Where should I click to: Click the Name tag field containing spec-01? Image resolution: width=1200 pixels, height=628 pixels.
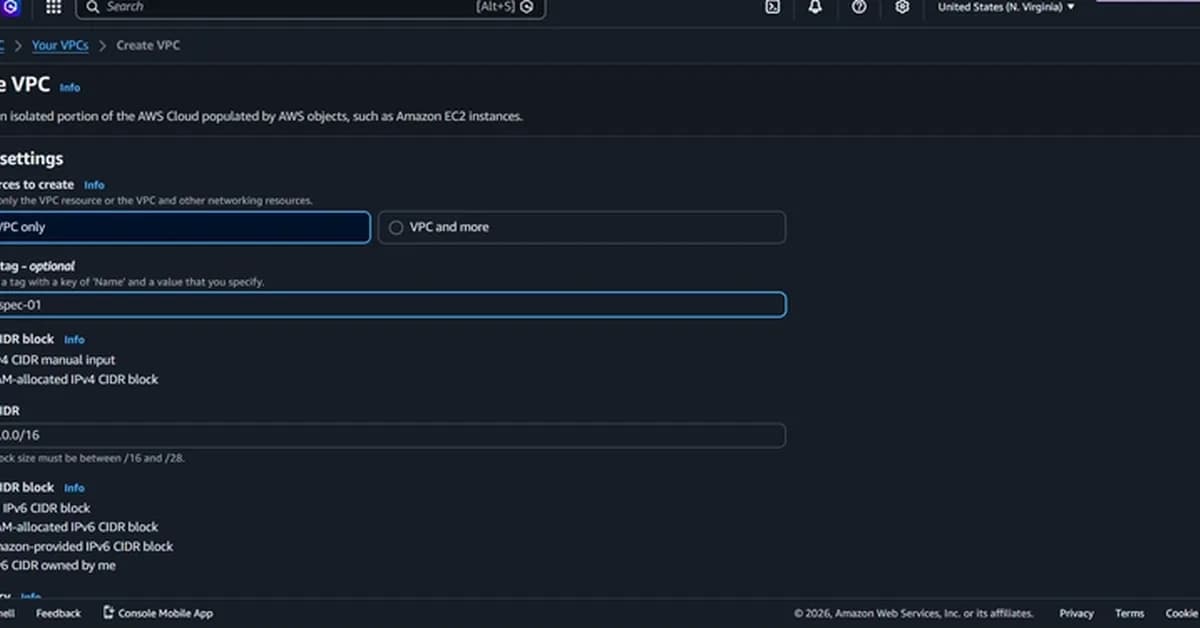coord(390,304)
